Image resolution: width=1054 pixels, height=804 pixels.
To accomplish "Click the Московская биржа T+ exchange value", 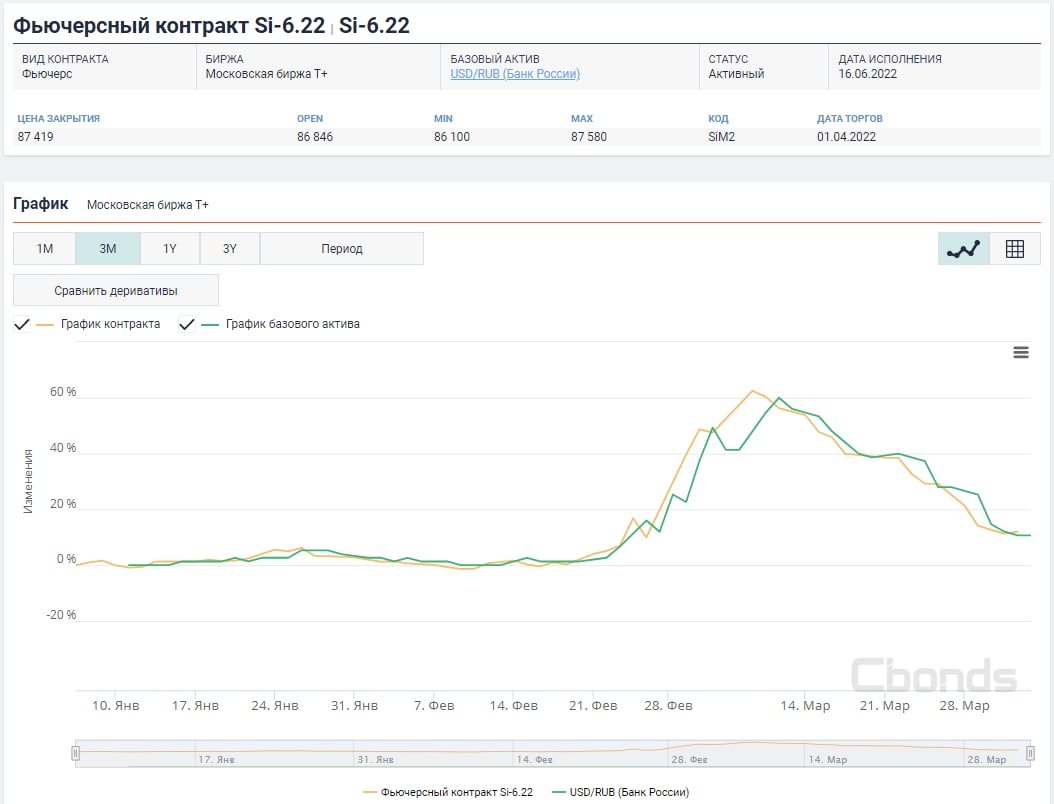I will 266,74.
